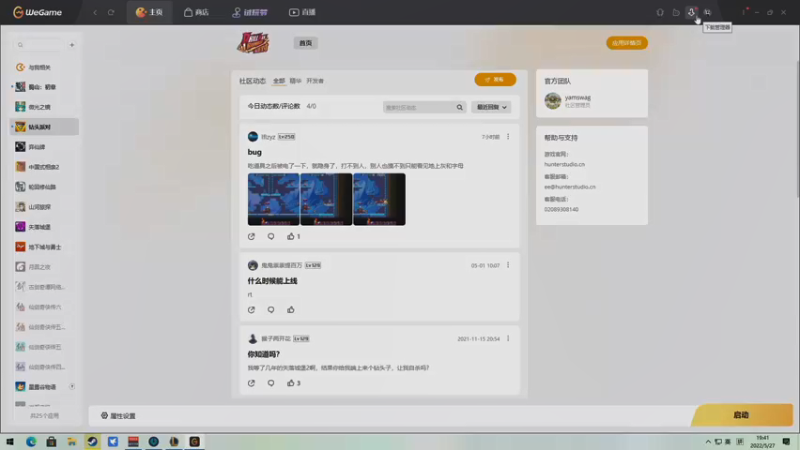Open the 直播 live stream tab
The image size is (800, 450).
pyautogui.click(x=303, y=12)
